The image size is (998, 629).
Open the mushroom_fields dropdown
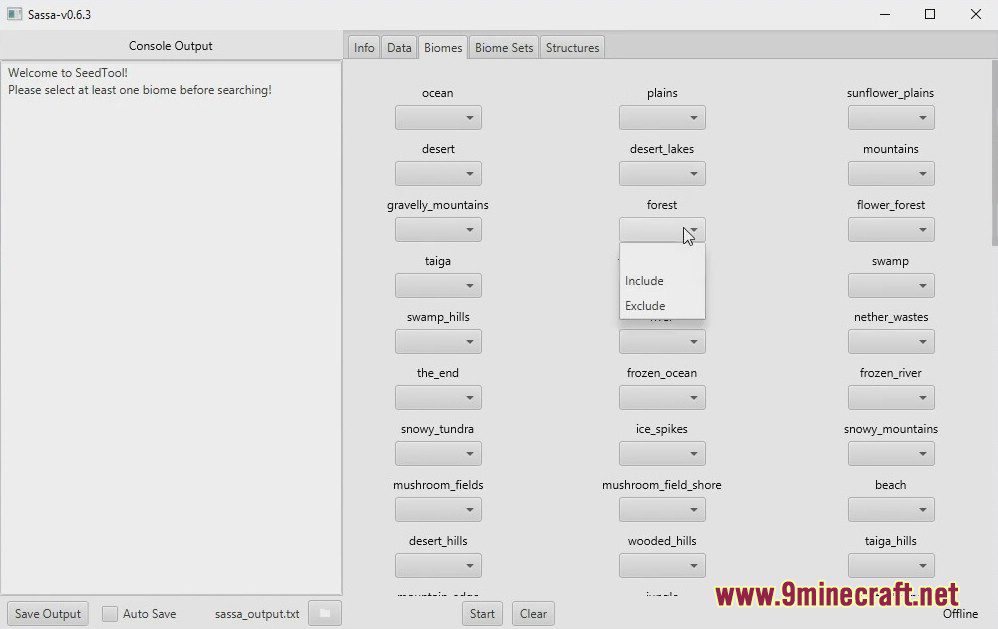tap(438, 510)
